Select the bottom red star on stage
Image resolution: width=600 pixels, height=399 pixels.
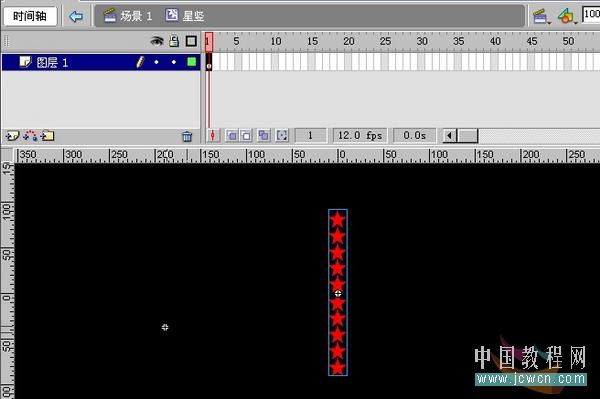338,368
